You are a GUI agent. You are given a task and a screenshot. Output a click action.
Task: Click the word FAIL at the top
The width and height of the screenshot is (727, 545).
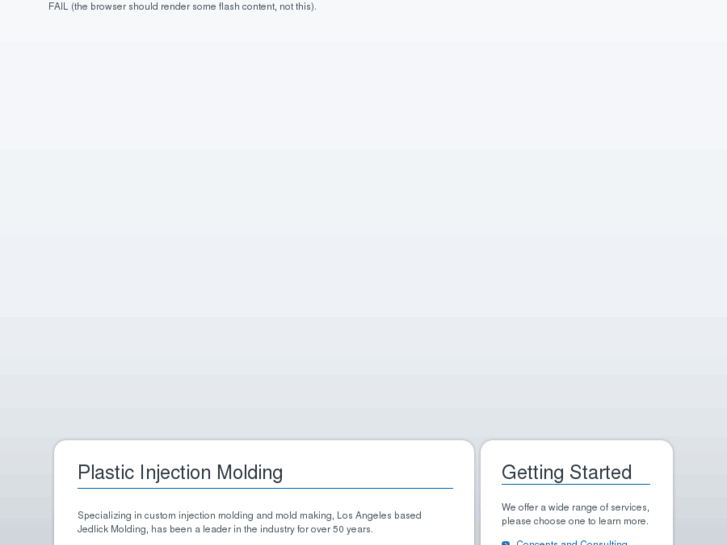58,6
